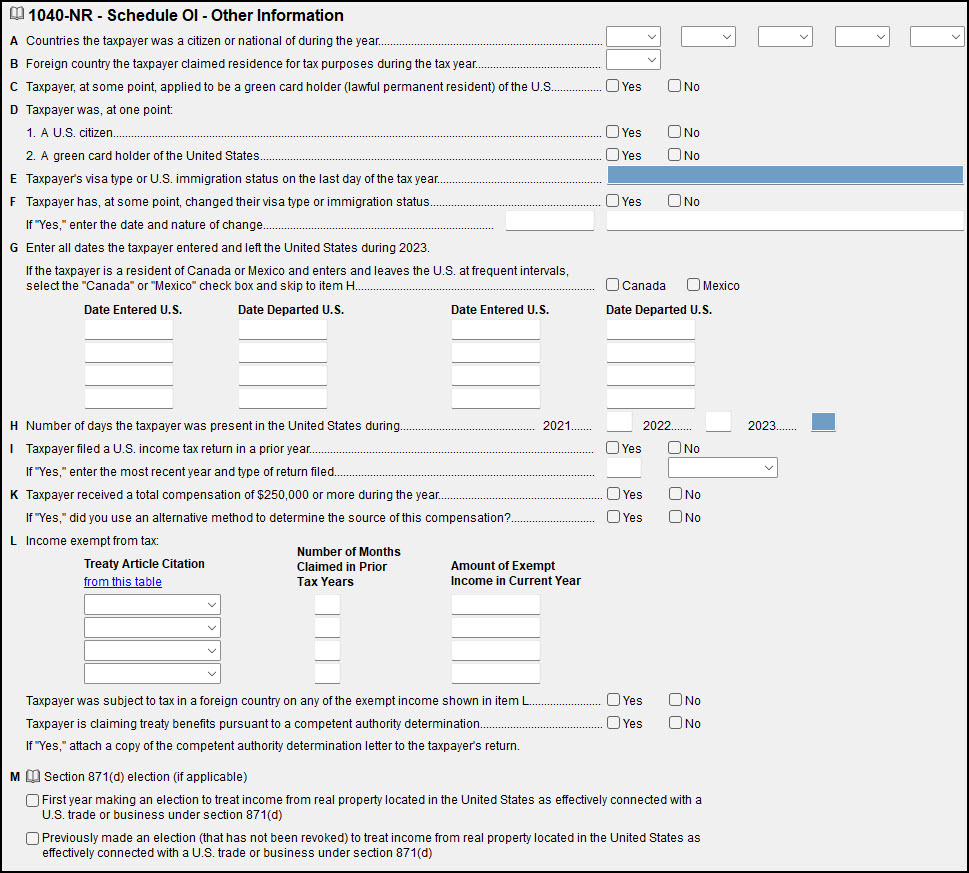Mark Yes for competent authority determination treaty benefits

(614, 723)
